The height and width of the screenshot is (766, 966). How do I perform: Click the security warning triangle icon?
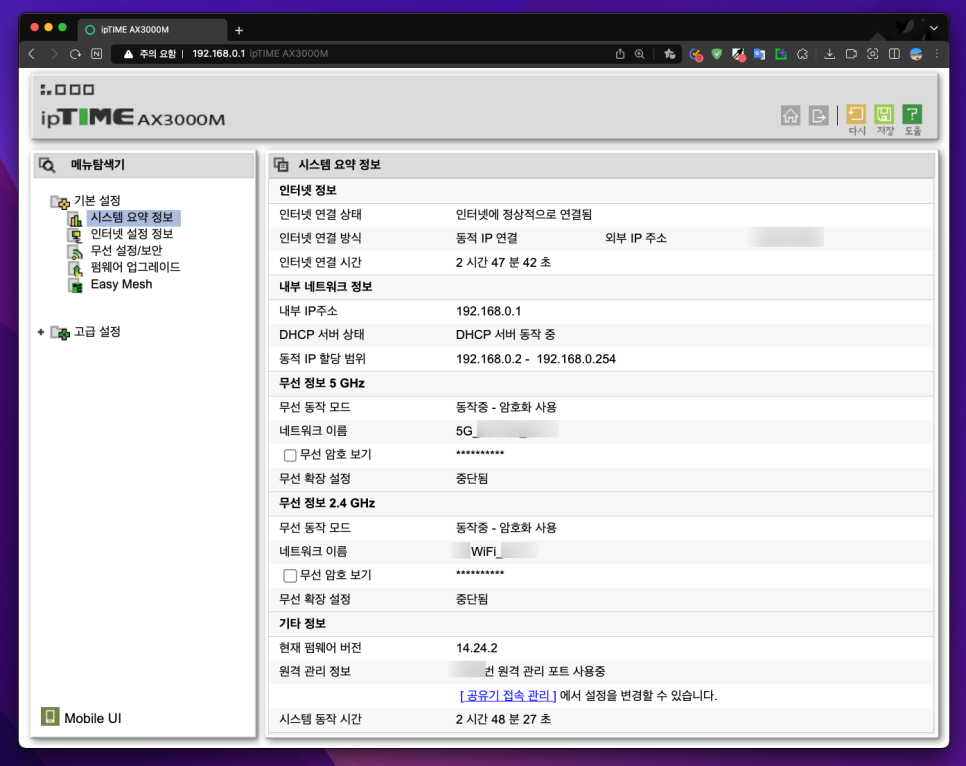pos(128,54)
